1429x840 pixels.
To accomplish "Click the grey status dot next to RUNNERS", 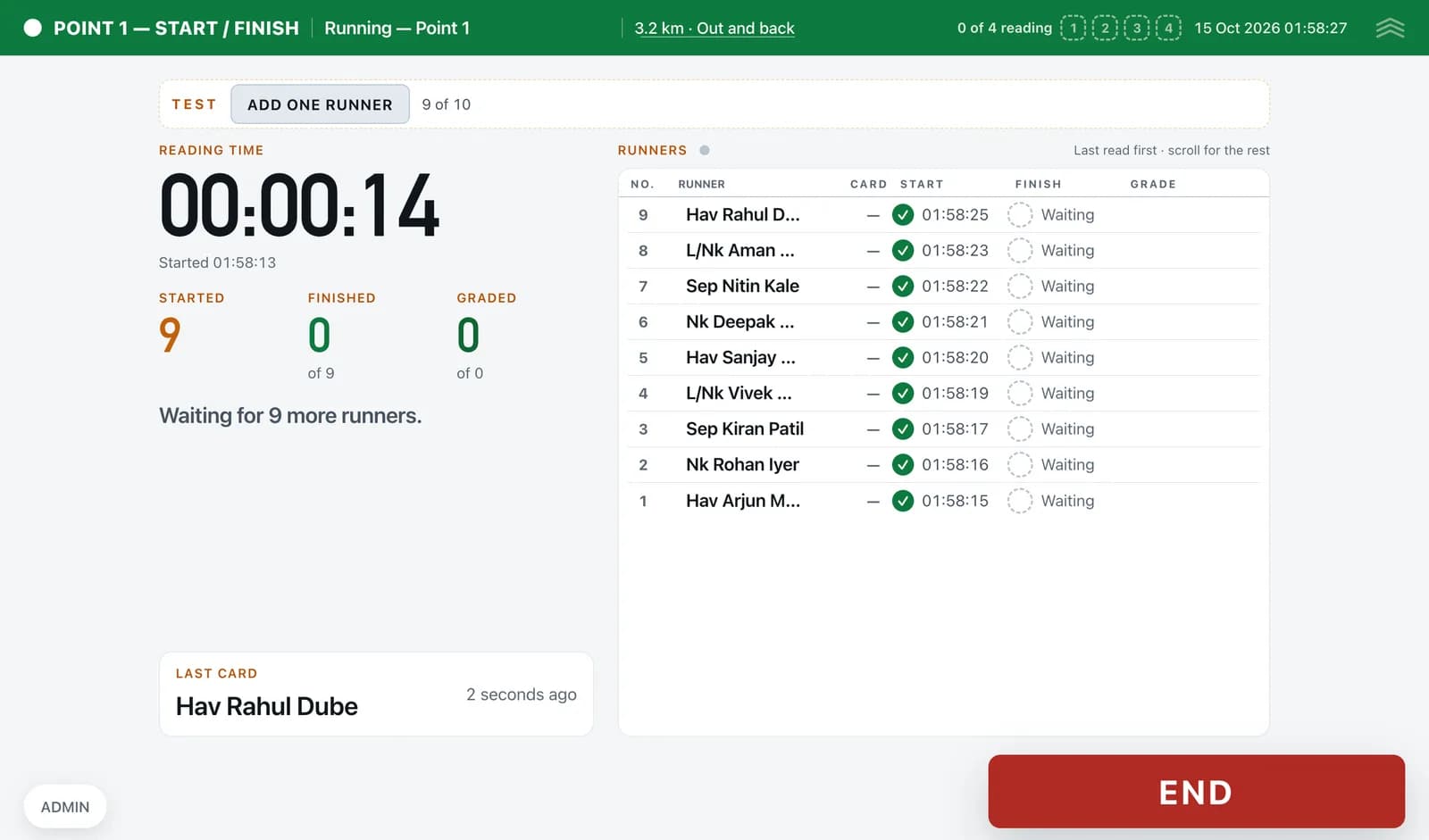I will pos(705,150).
